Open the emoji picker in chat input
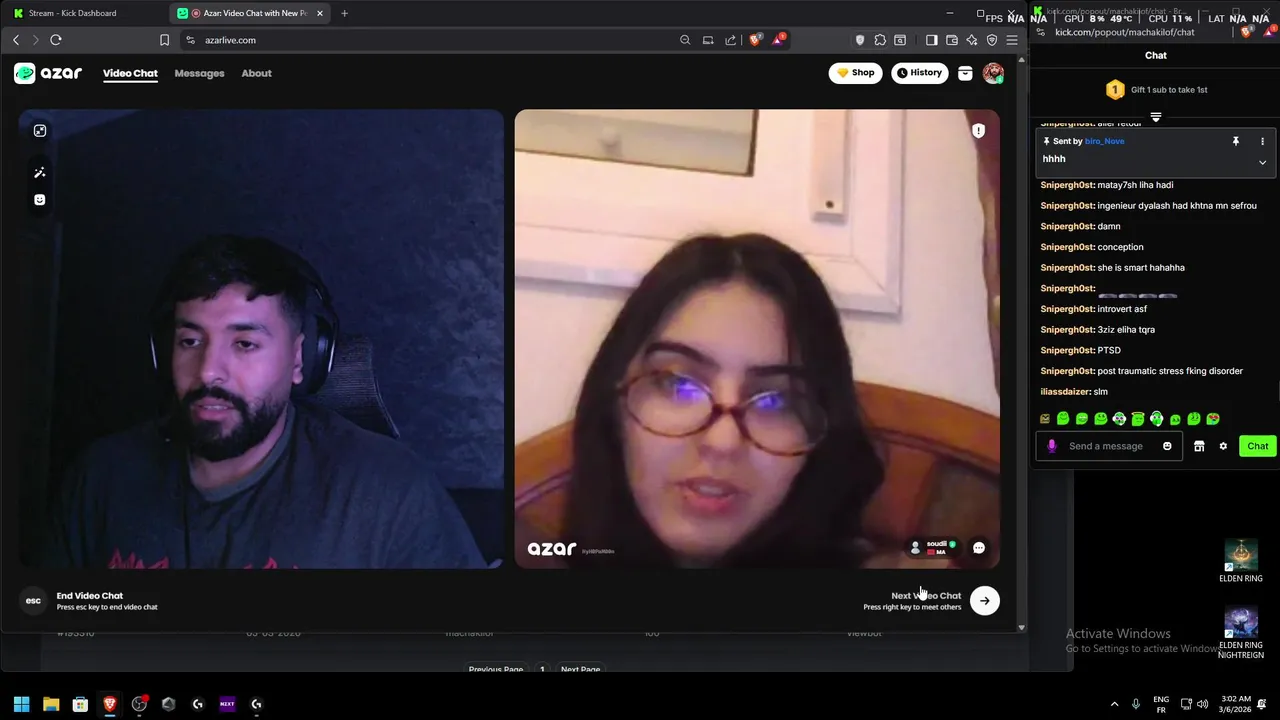The height and width of the screenshot is (720, 1280). point(1167,446)
